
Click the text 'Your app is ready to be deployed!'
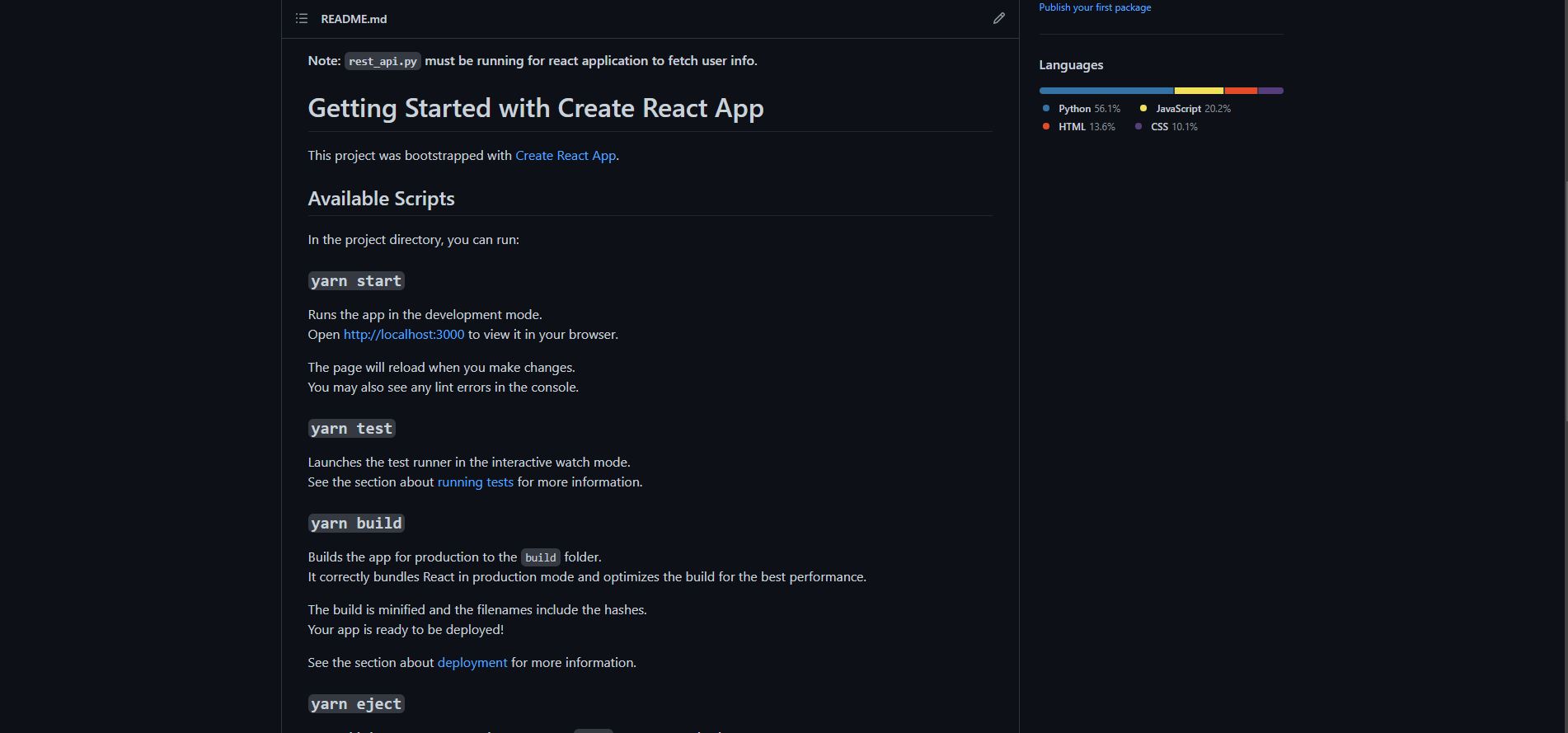pyautogui.click(x=406, y=629)
